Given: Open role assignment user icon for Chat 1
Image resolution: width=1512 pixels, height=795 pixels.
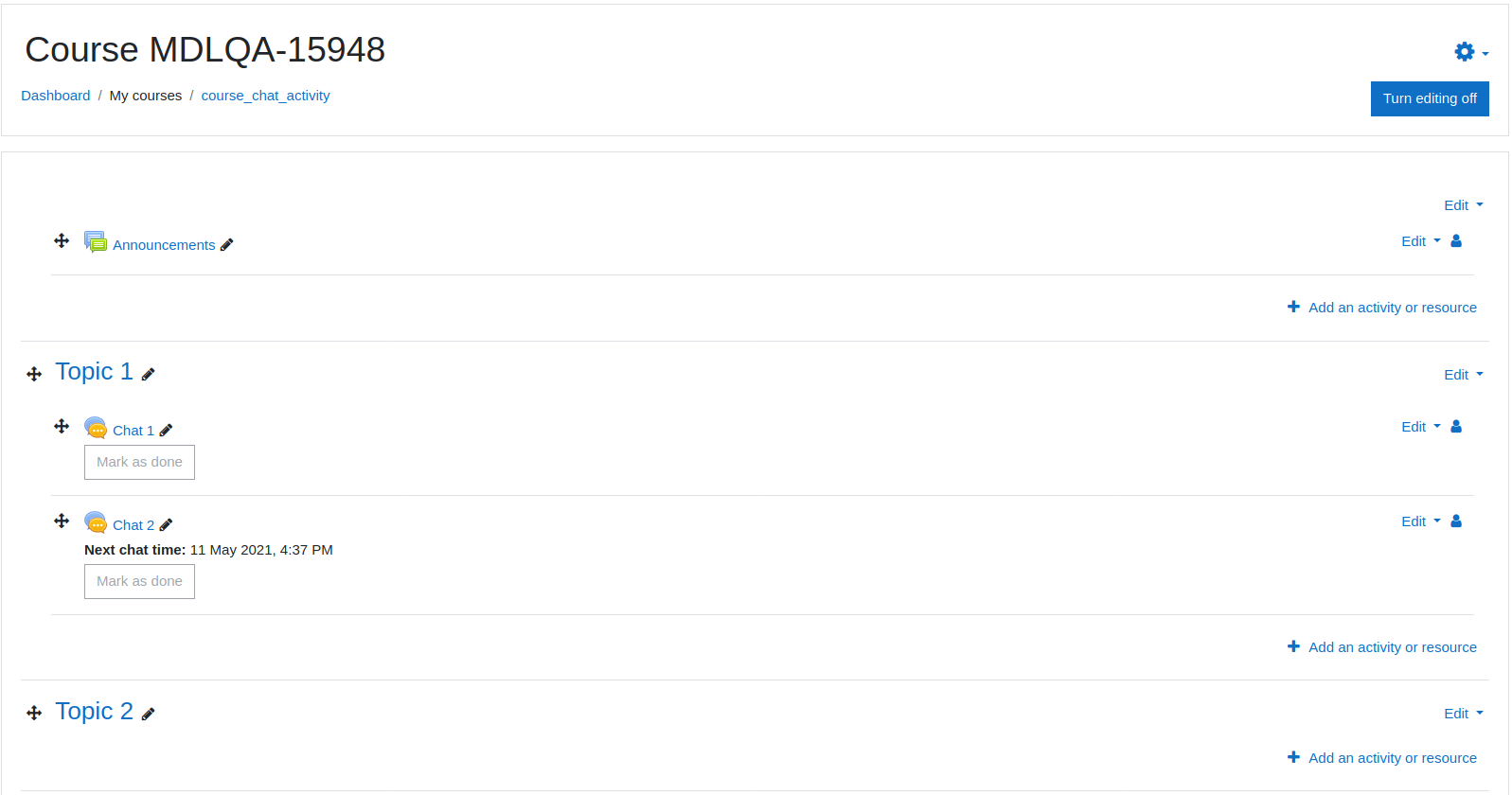Looking at the screenshot, I should pos(1456,427).
